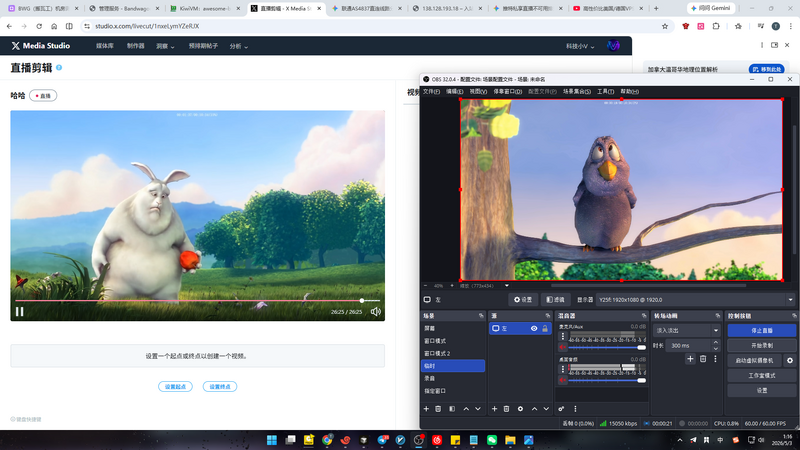Image resolution: width=800 pixels, height=450 pixels.
Task: Open virtual camera settings gear
Action: [790, 360]
